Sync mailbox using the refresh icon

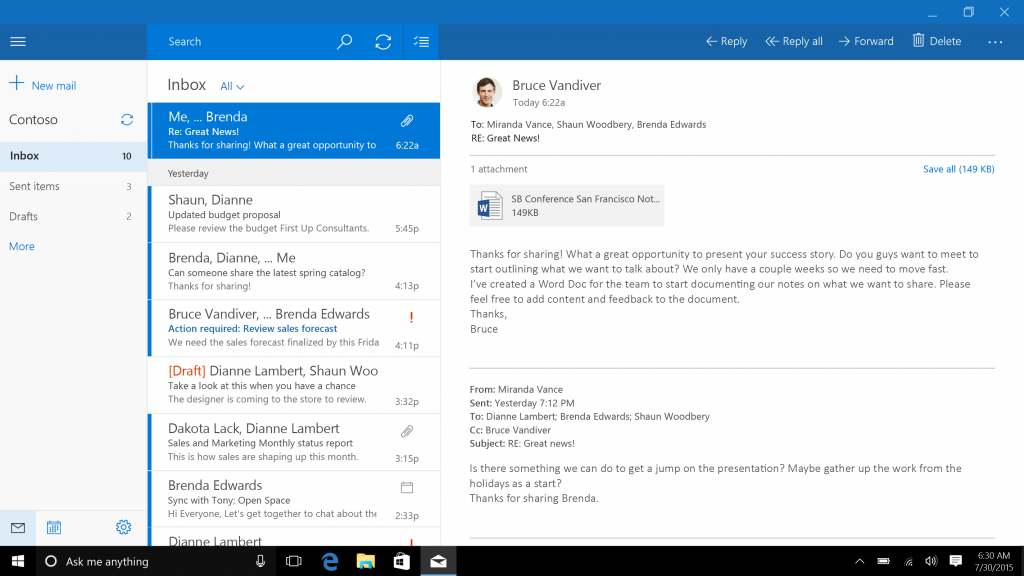[383, 42]
